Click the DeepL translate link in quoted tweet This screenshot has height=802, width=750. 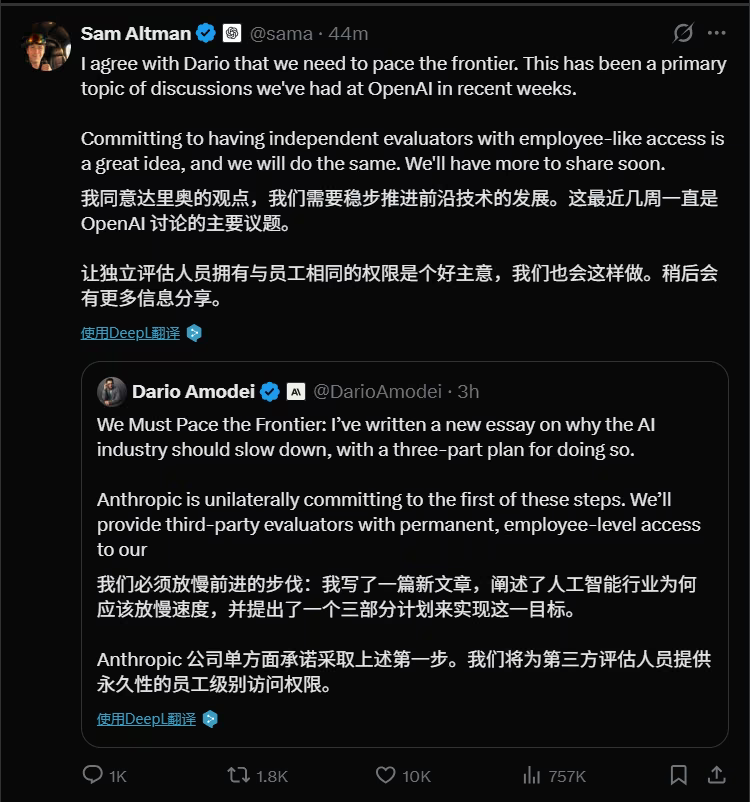[146, 719]
